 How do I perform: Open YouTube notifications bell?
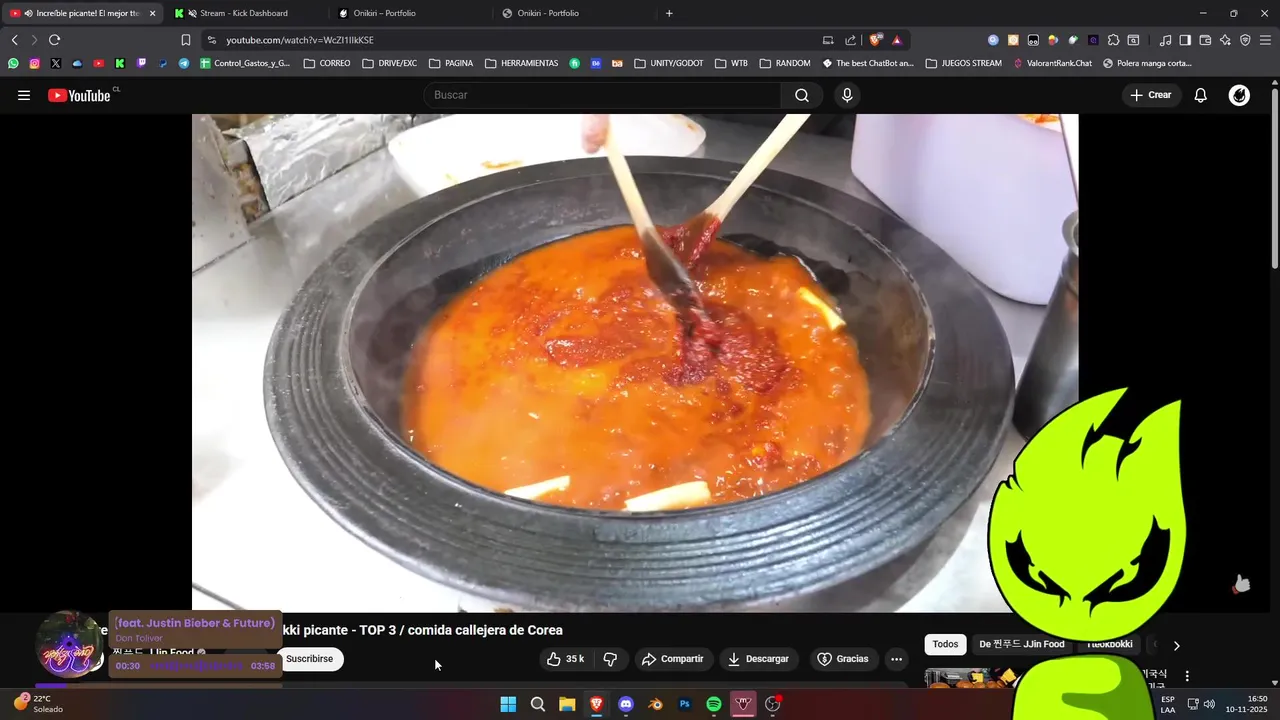pos(1200,95)
